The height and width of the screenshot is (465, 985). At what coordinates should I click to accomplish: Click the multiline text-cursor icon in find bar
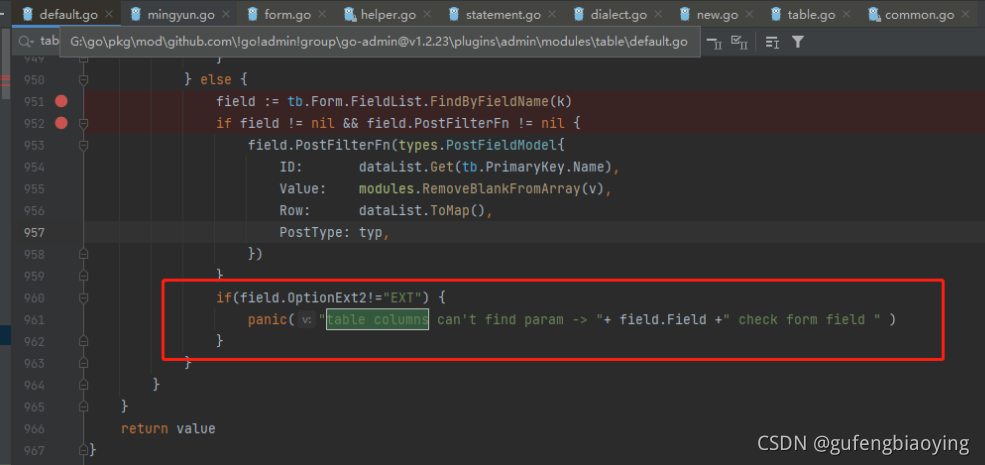tap(772, 42)
